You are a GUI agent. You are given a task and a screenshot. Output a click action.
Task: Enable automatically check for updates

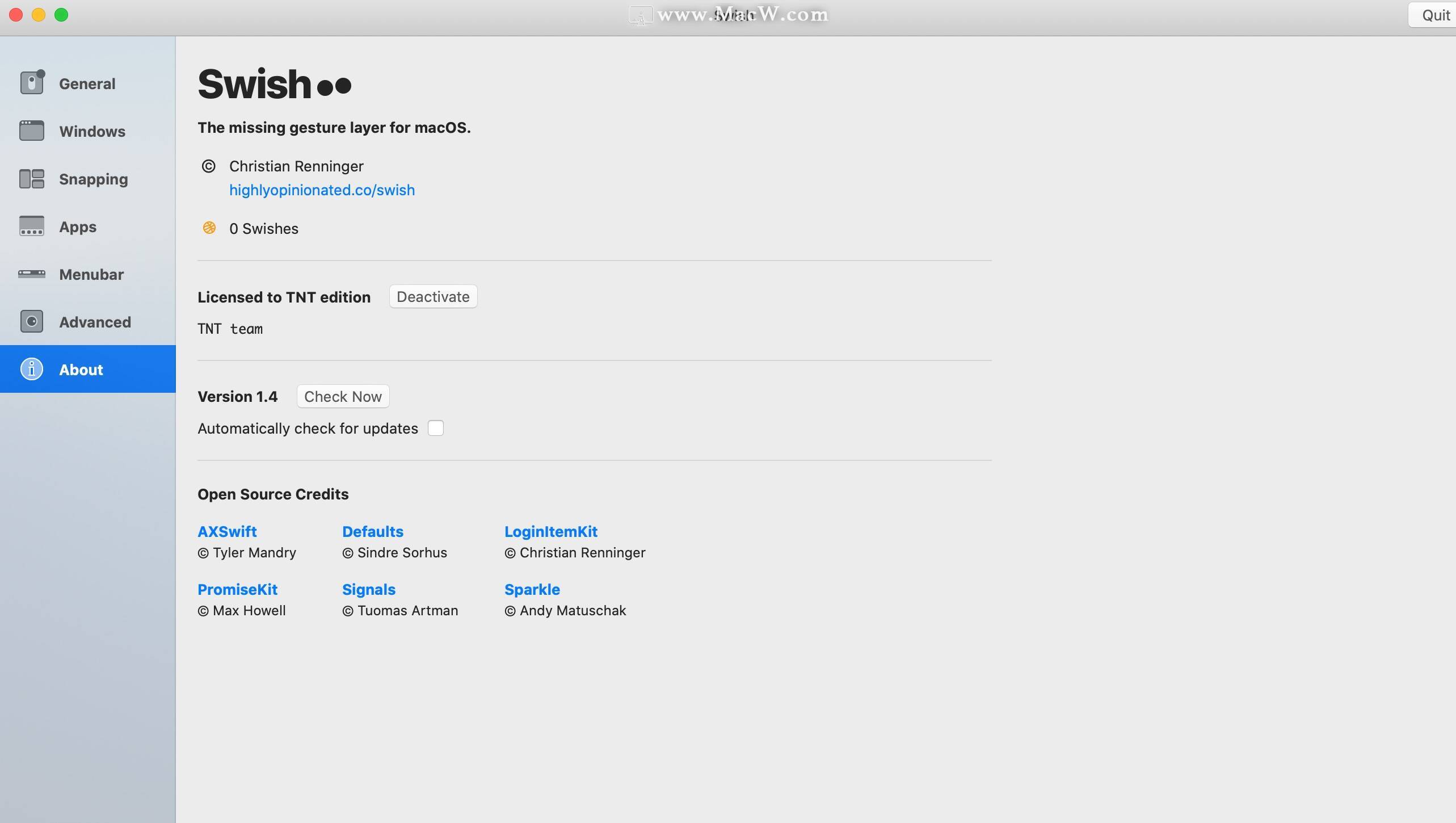click(436, 428)
